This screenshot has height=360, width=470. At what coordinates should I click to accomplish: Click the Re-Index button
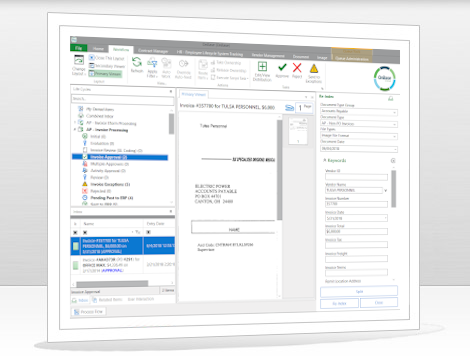pyautogui.click(x=339, y=303)
